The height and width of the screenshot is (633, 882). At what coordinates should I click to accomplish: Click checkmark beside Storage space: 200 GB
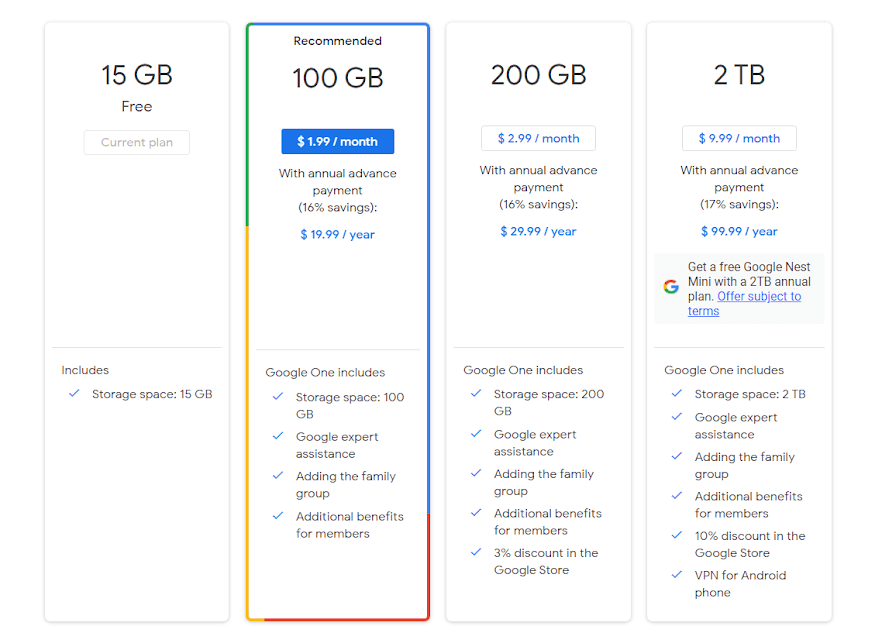476,394
